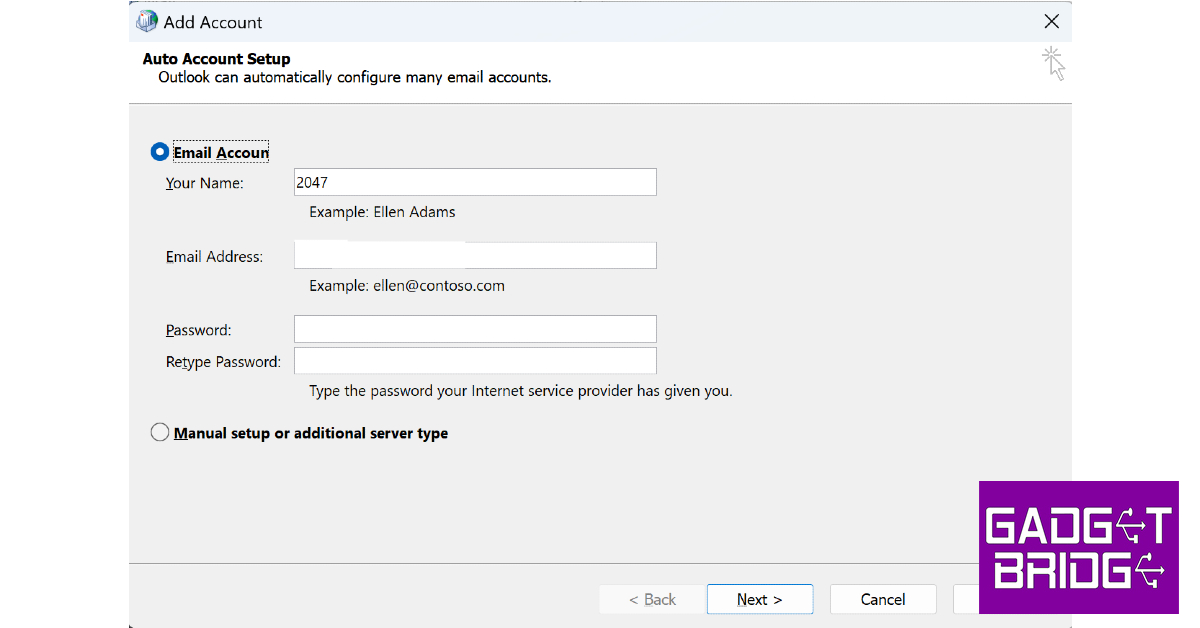Click the "Add Account" title bar text
The width and height of the screenshot is (1200, 628).
pos(213,22)
